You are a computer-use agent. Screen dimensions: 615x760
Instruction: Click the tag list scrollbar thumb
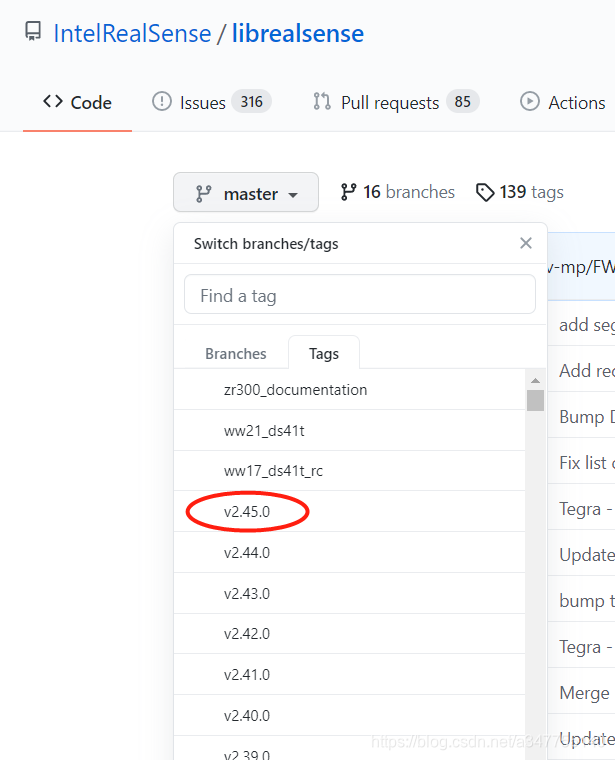point(535,400)
